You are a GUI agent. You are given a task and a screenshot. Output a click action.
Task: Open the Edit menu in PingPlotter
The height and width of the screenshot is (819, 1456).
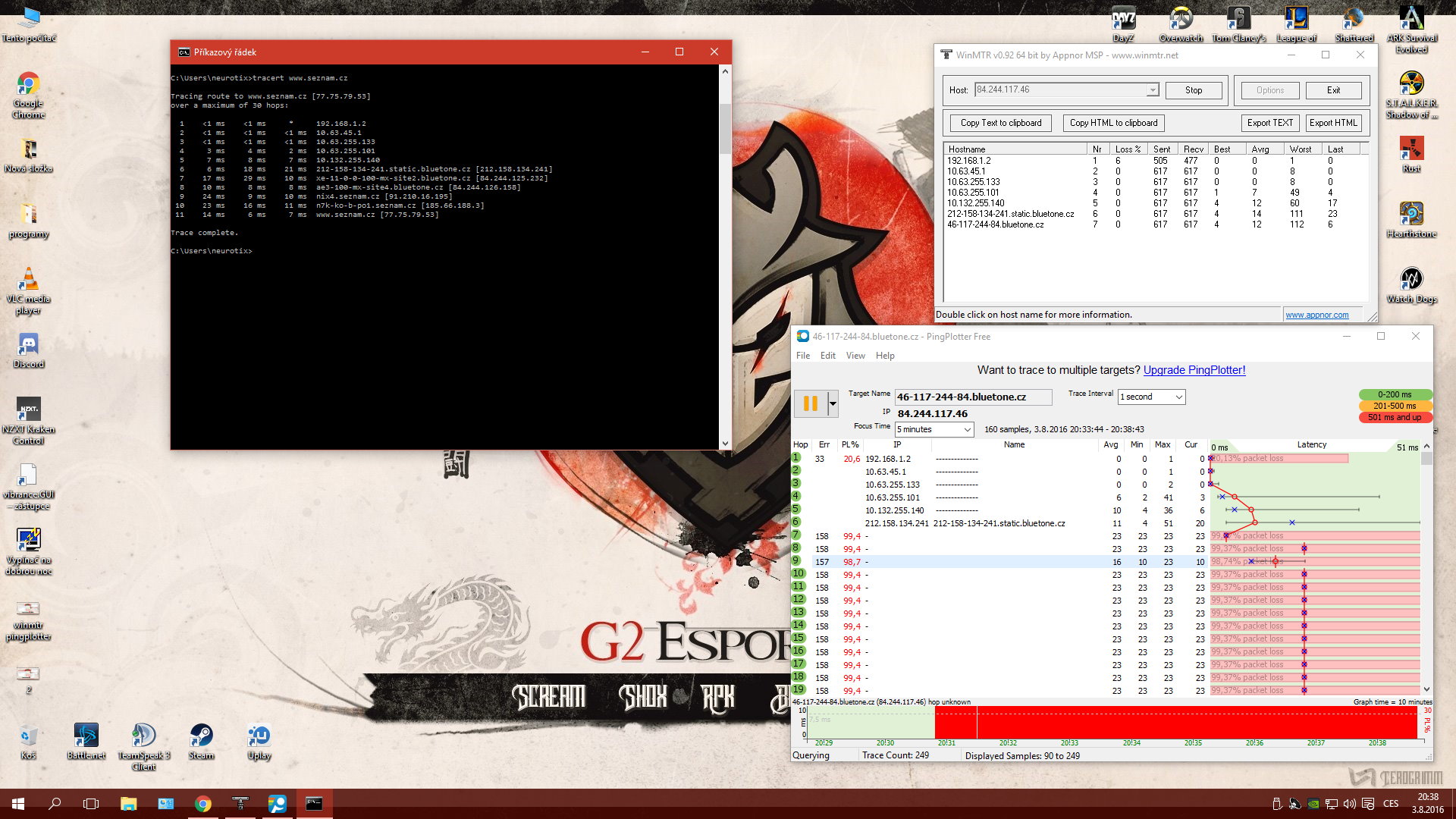827,356
